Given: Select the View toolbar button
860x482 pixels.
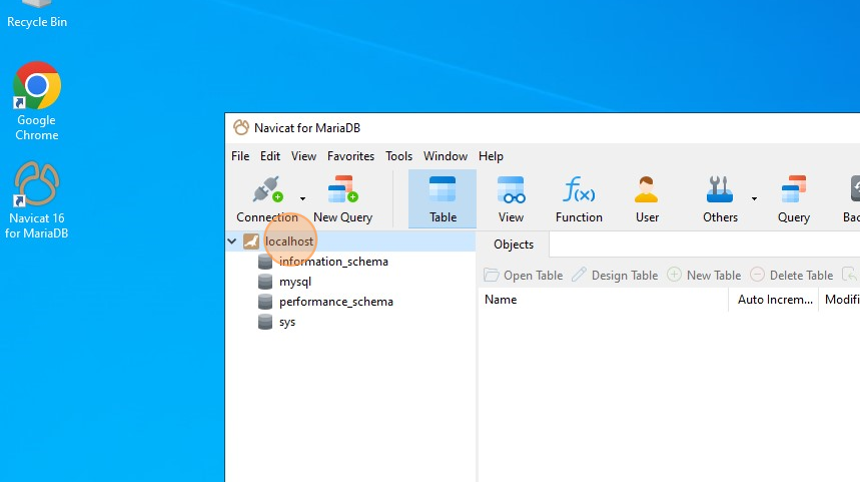Looking at the screenshot, I should coord(511,199).
